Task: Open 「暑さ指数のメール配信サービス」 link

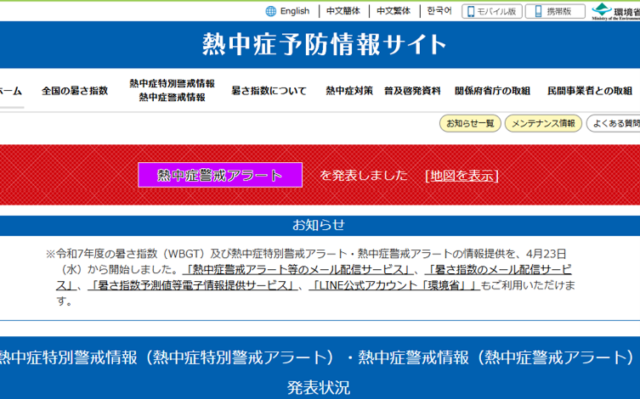Action: point(498,270)
